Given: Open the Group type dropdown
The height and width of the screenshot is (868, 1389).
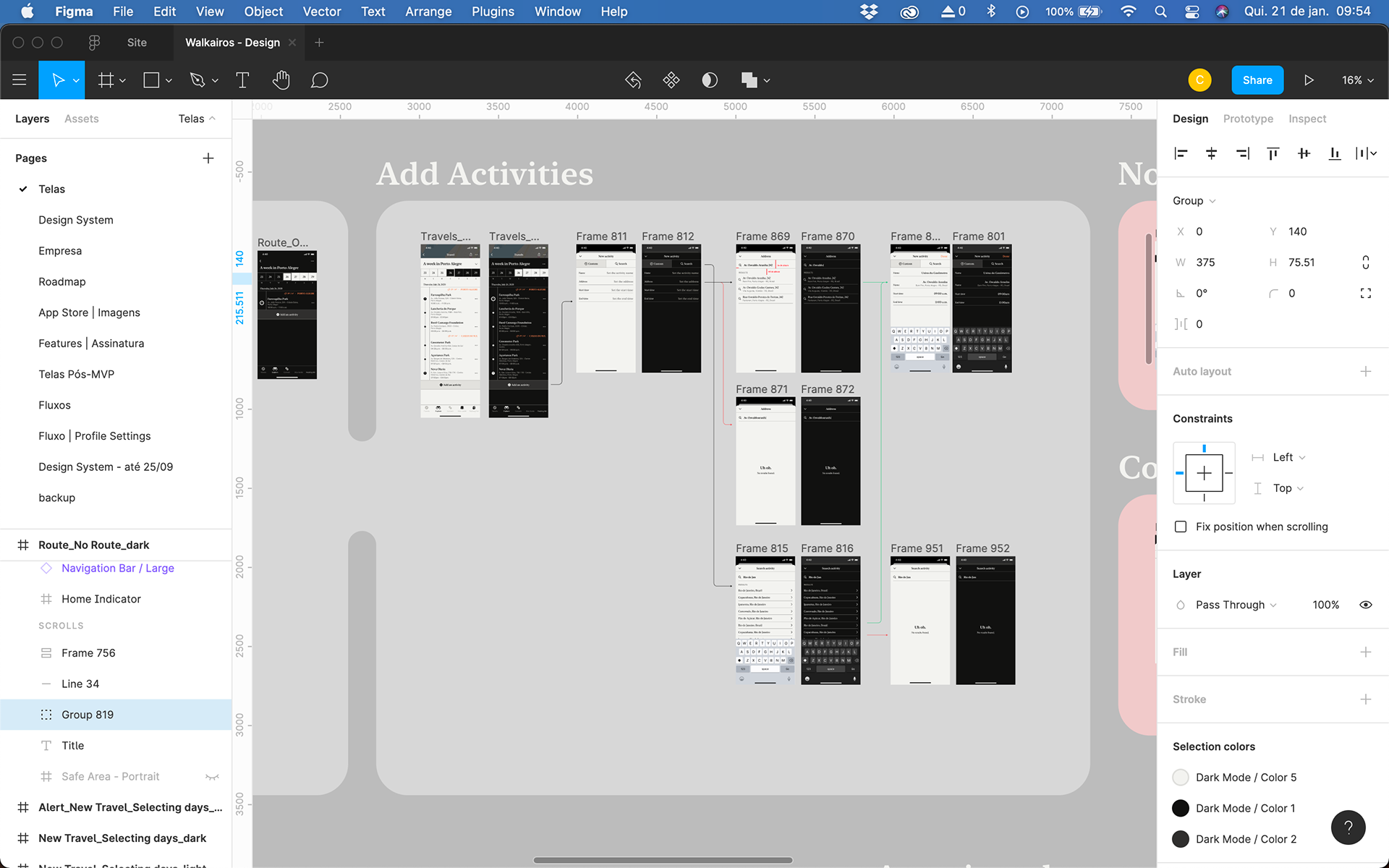Looking at the screenshot, I should (x=1194, y=200).
